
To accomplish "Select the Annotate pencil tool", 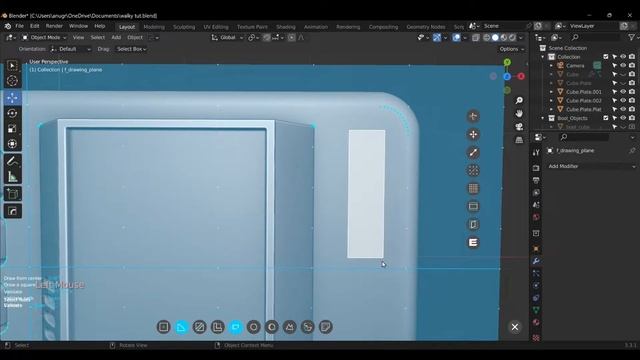I will (12, 161).
